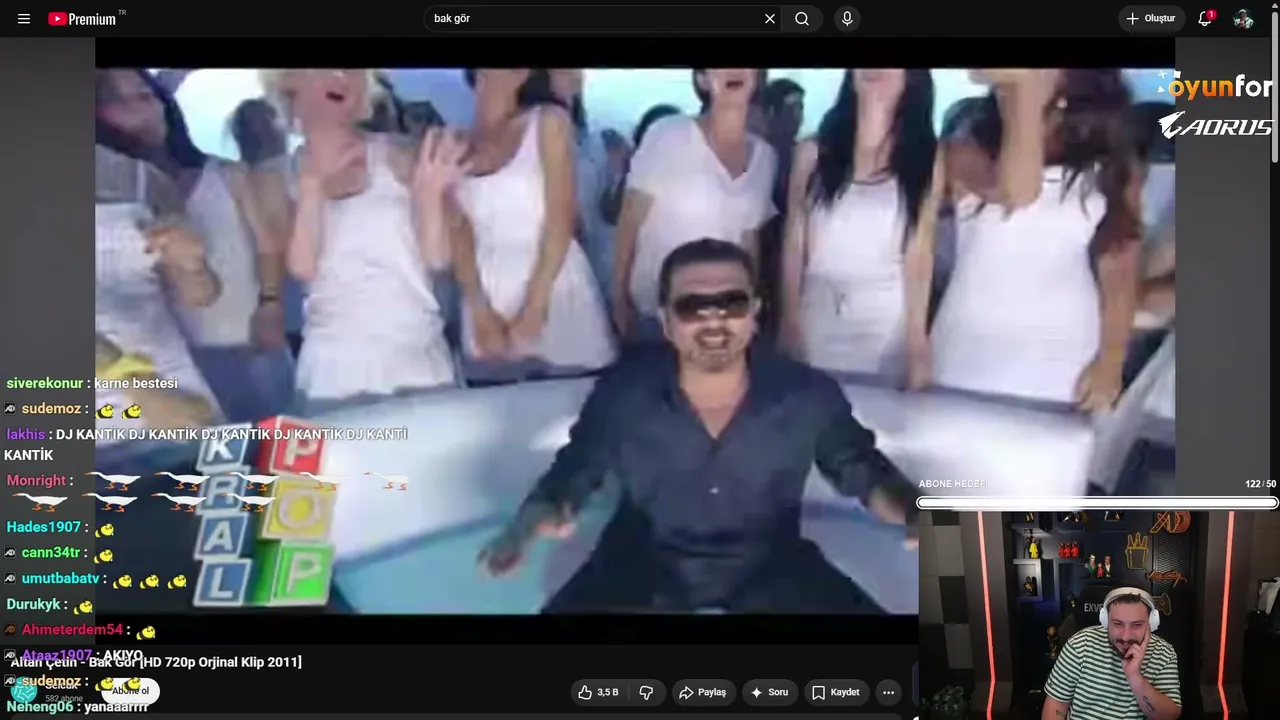This screenshot has width=1280, height=720.
Task: Save the video with Kaydet
Action: pos(836,692)
